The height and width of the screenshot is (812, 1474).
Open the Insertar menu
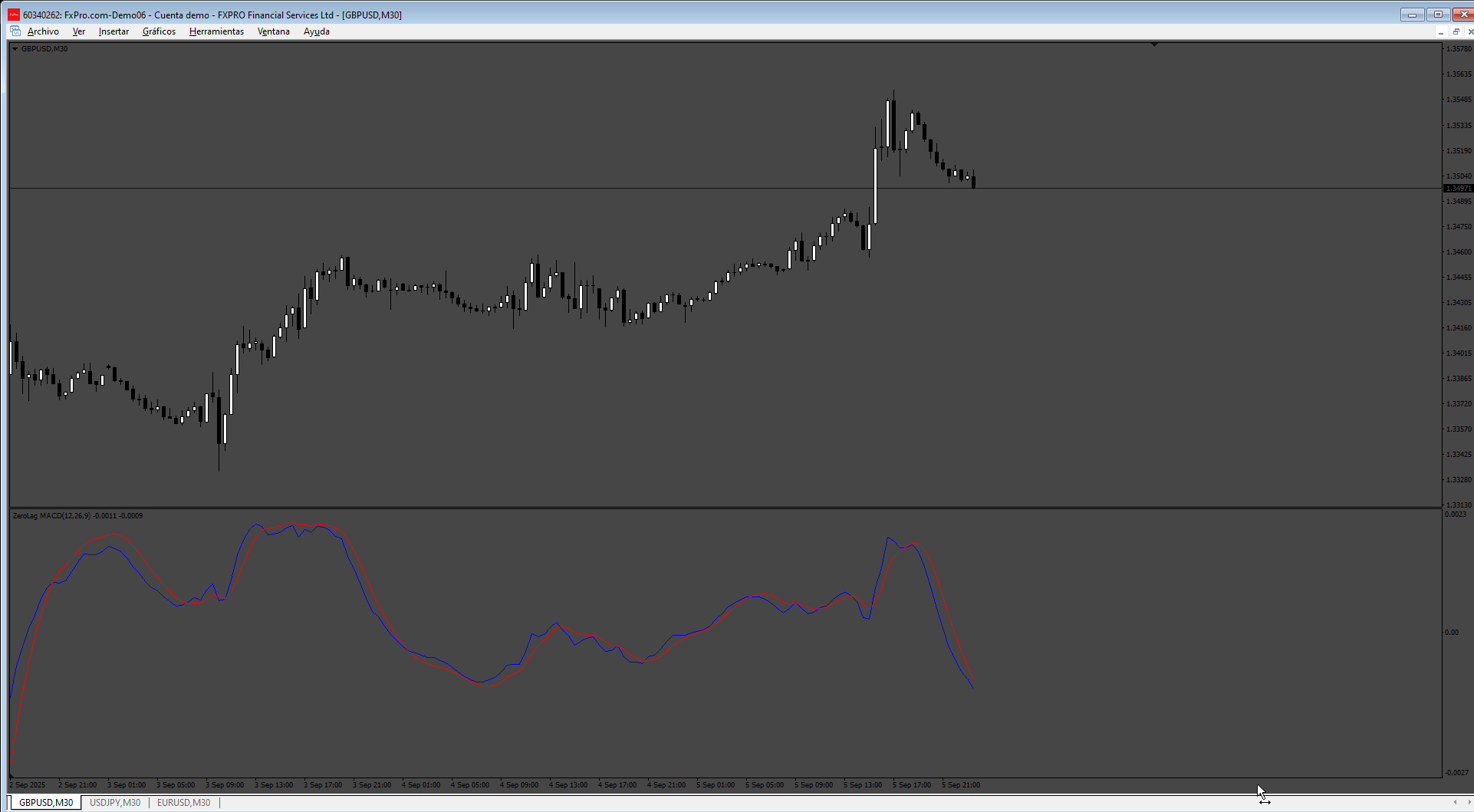(114, 31)
